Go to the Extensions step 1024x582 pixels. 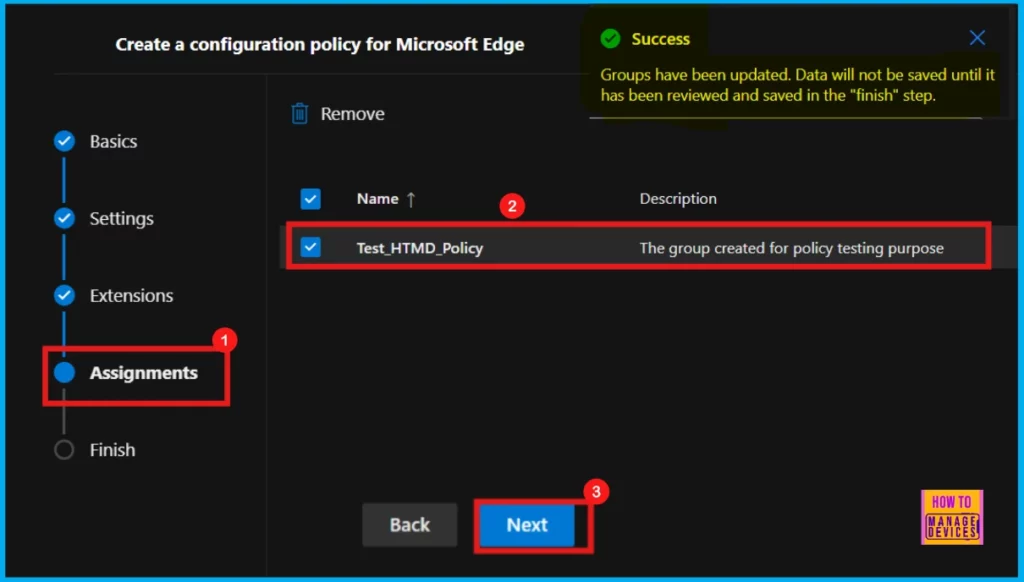(131, 295)
